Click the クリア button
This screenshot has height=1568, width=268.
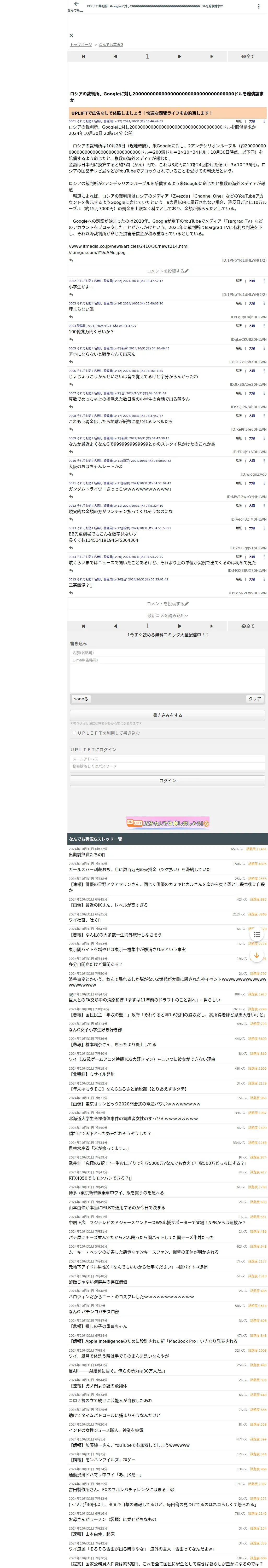(255, 699)
